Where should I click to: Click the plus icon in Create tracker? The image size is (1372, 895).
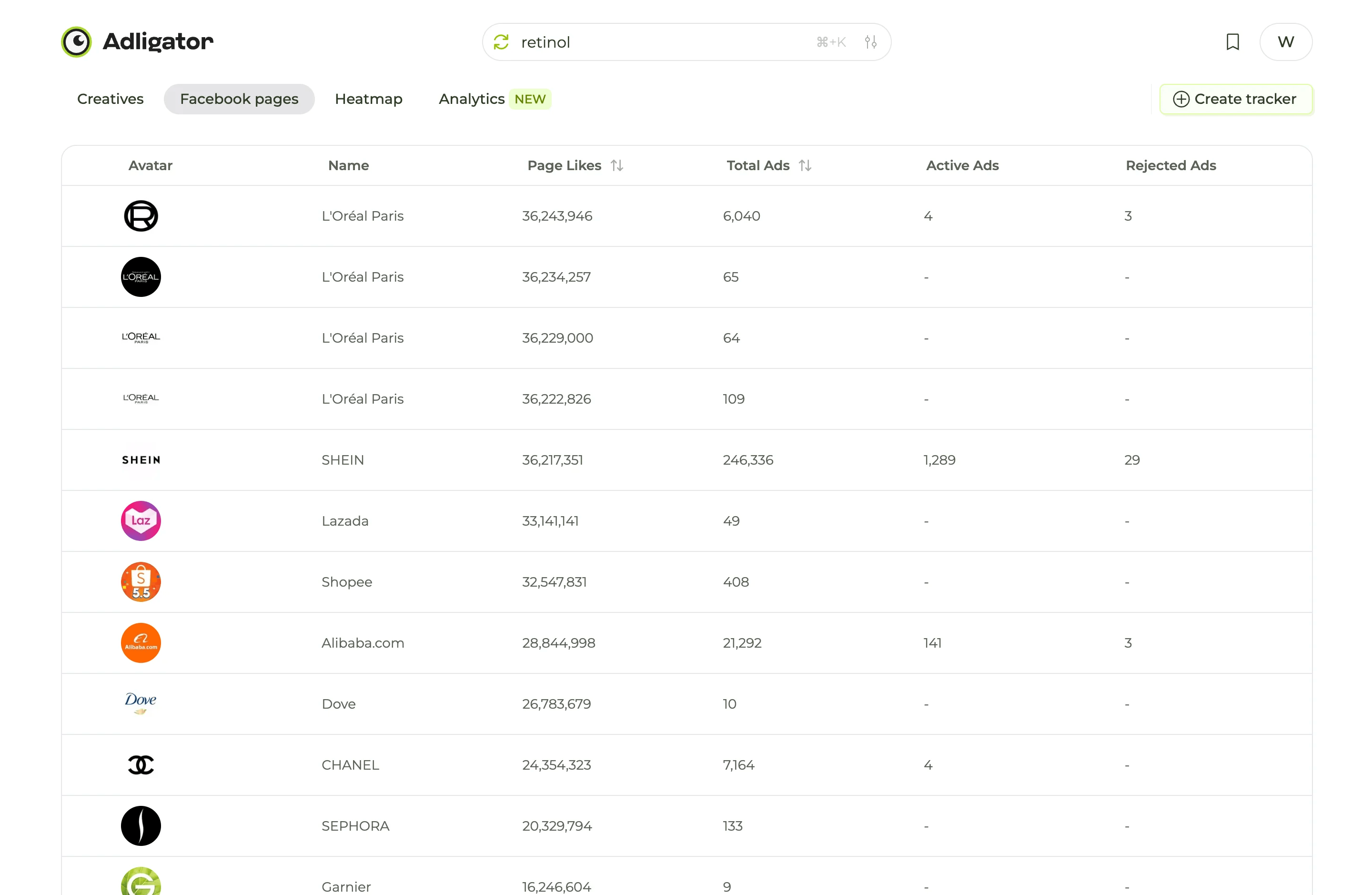coord(1180,99)
